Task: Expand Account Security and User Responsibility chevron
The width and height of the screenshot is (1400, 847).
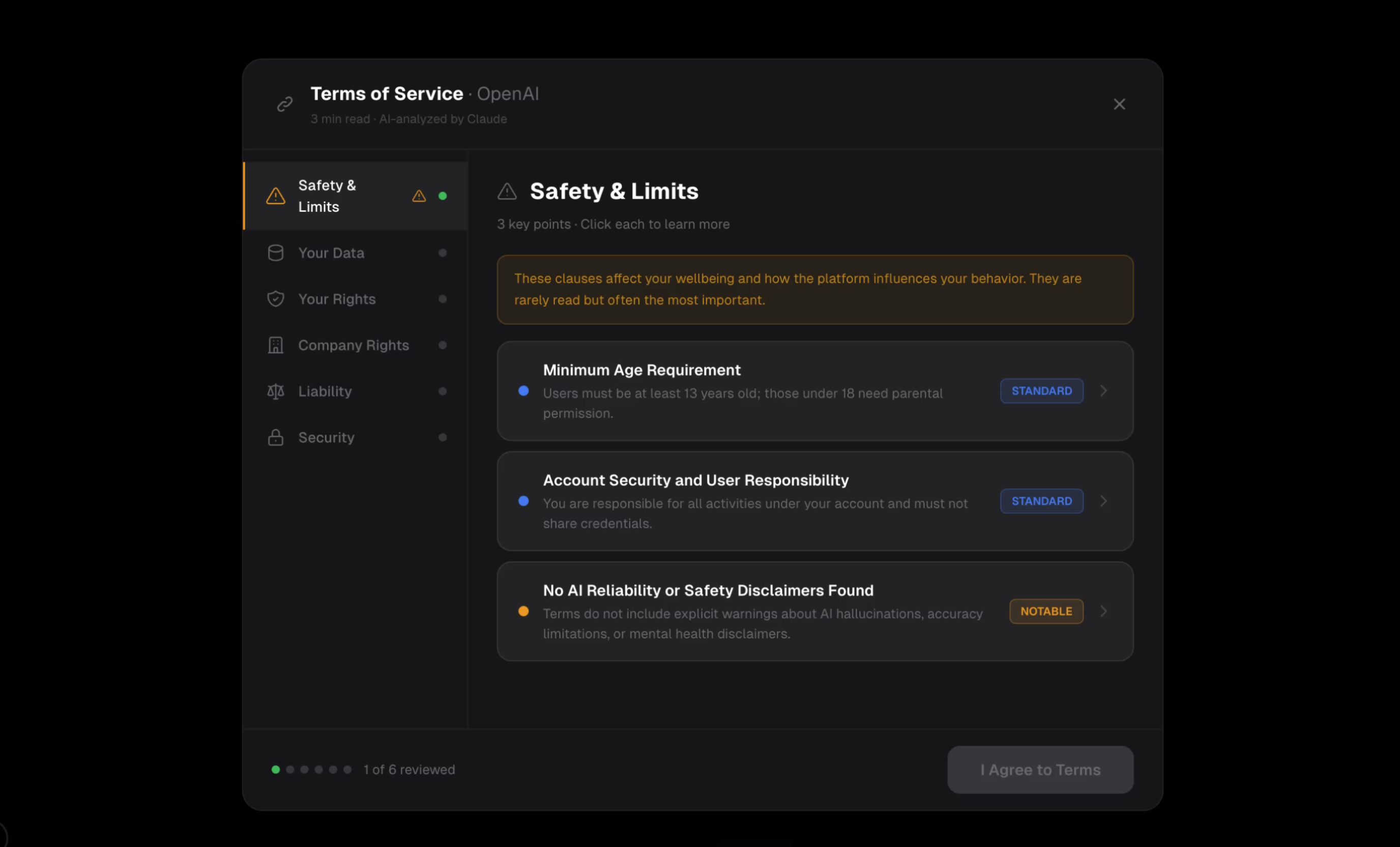Action: click(x=1103, y=501)
